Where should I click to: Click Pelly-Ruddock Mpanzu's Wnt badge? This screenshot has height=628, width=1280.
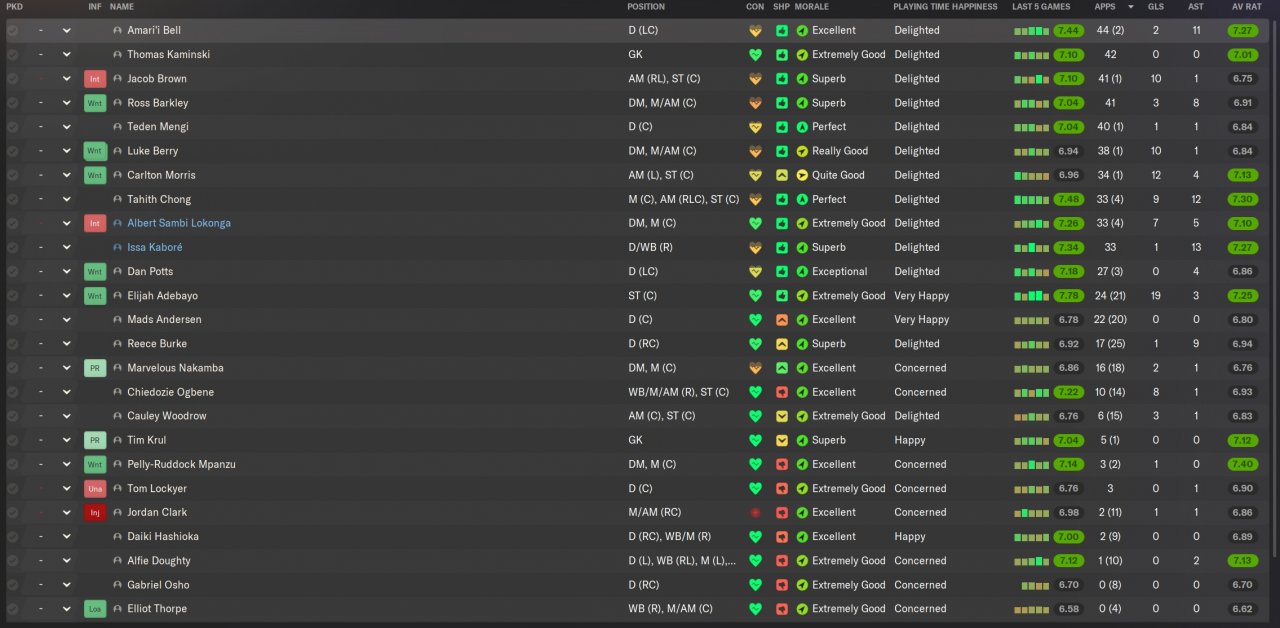pyautogui.click(x=95, y=464)
